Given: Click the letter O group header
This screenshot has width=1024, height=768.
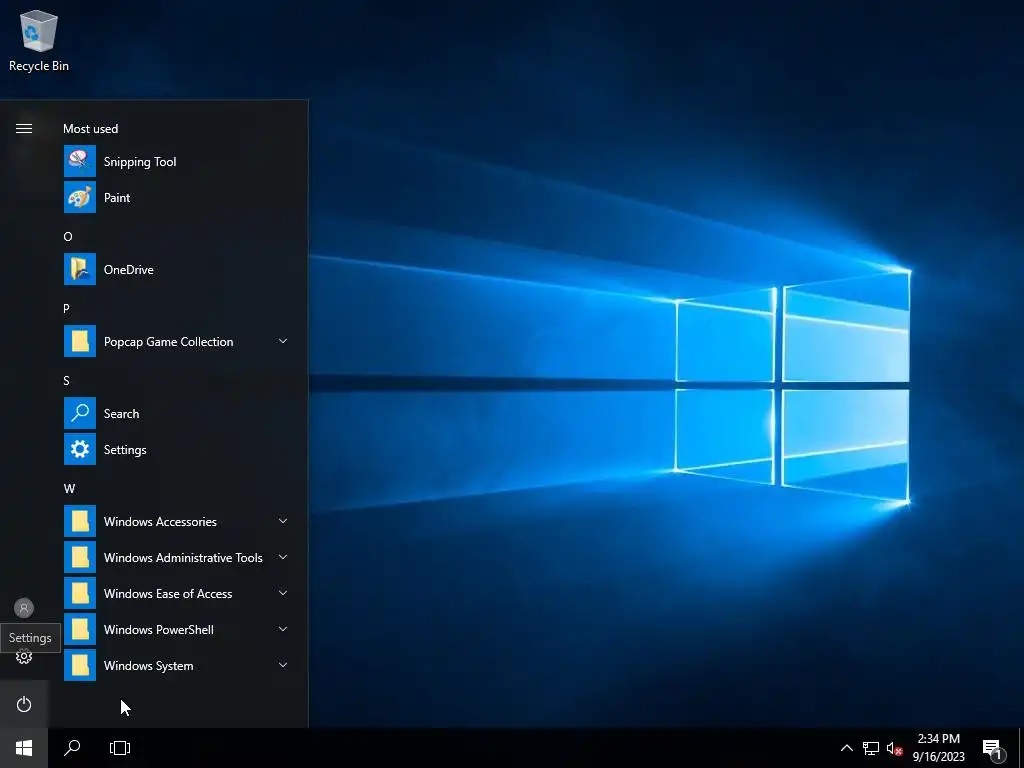Looking at the screenshot, I should tap(68, 236).
